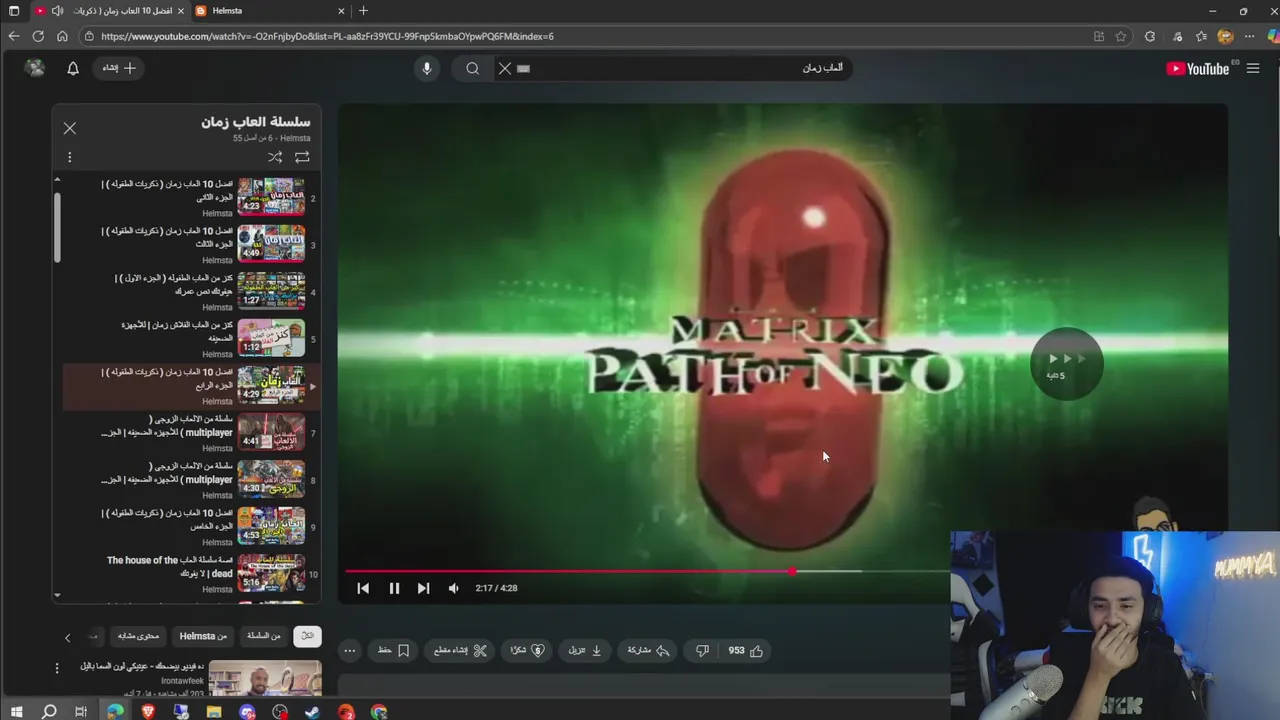Image resolution: width=1280 pixels, height=720 pixels.
Task: Toggle playlist shuffle
Action: [x=275, y=157]
